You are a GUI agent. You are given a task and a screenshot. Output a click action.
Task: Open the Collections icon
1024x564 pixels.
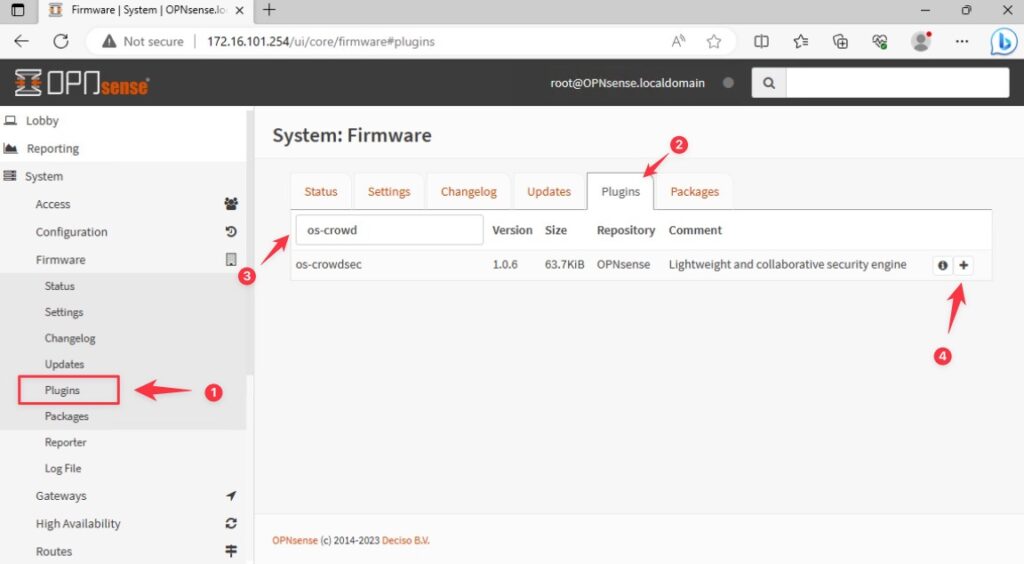[840, 41]
